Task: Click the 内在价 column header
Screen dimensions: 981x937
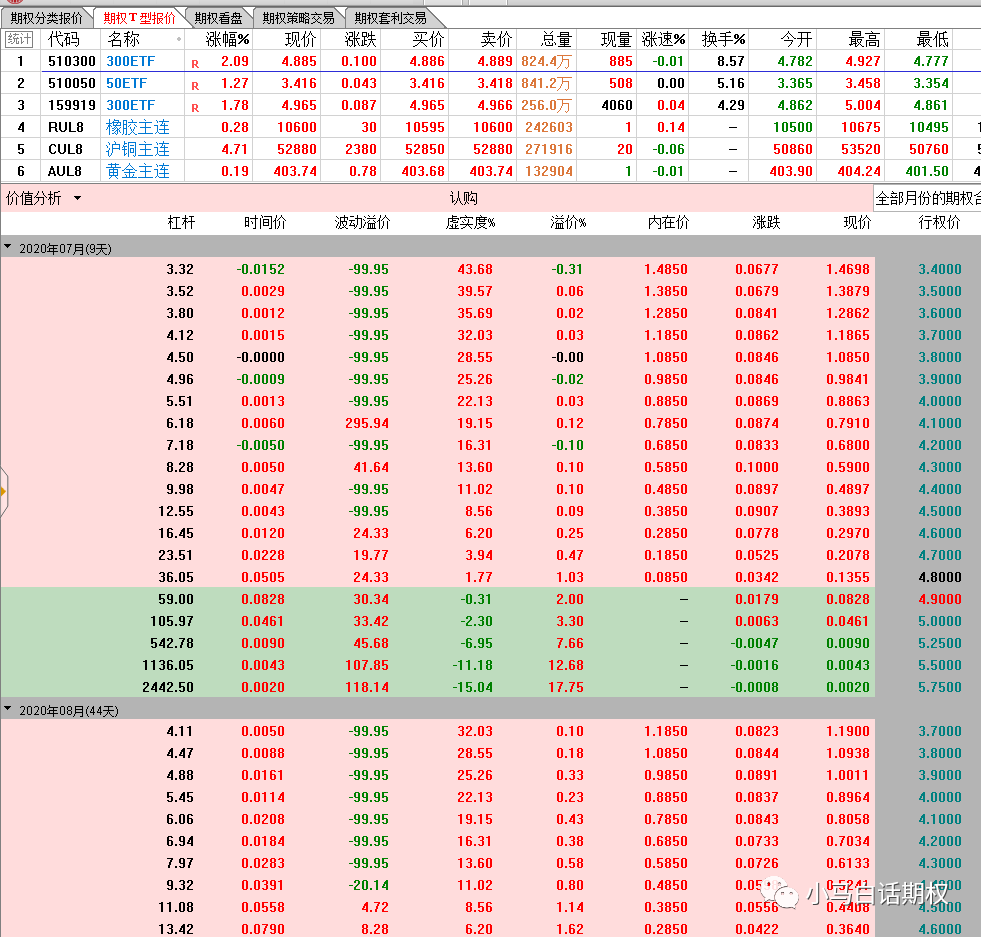Action: coord(668,222)
